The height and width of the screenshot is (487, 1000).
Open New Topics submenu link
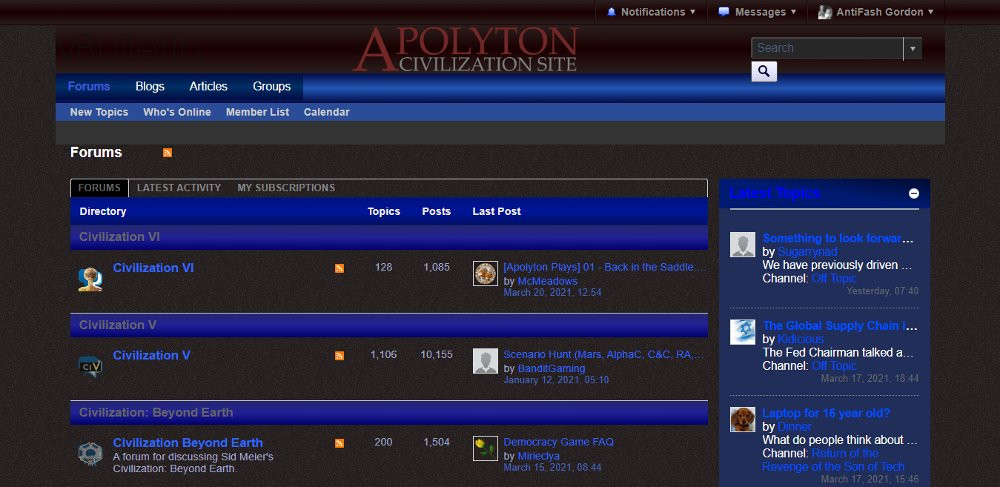click(x=99, y=112)
